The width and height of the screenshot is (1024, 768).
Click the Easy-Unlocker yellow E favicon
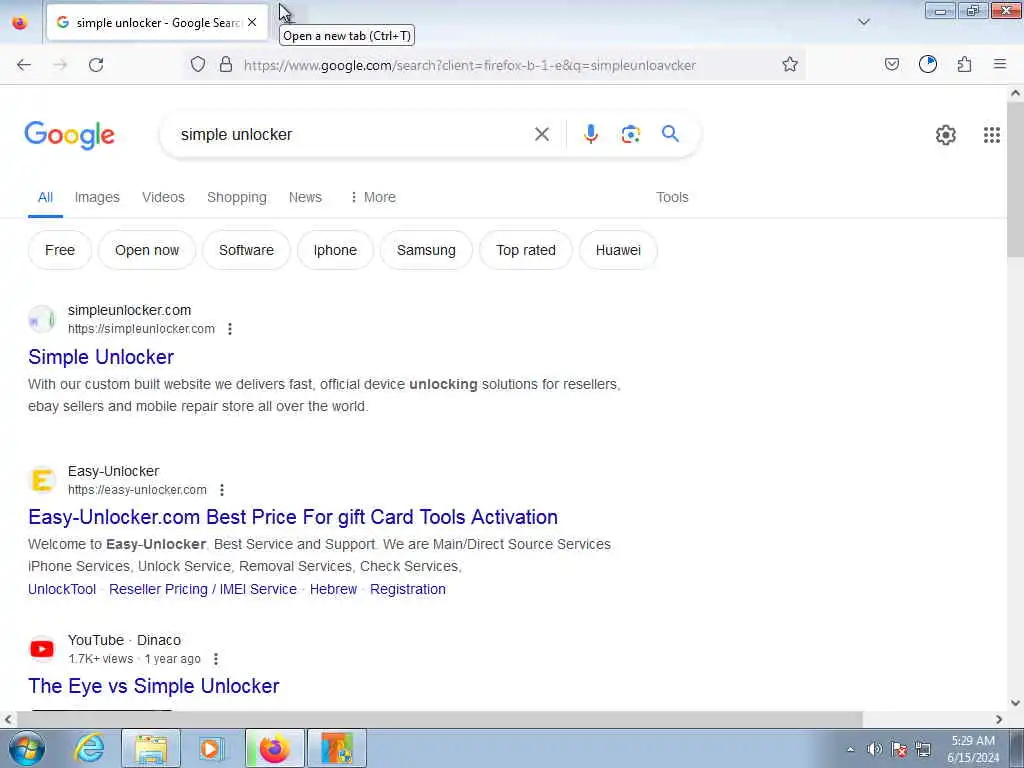coord(42,481)
